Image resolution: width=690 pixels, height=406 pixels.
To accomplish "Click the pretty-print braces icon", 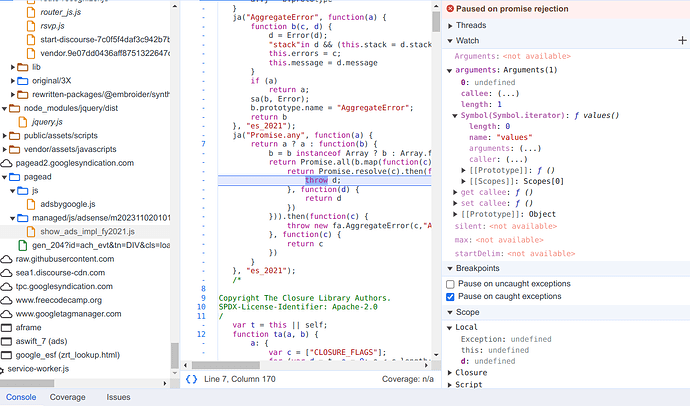I will point(191,379).
